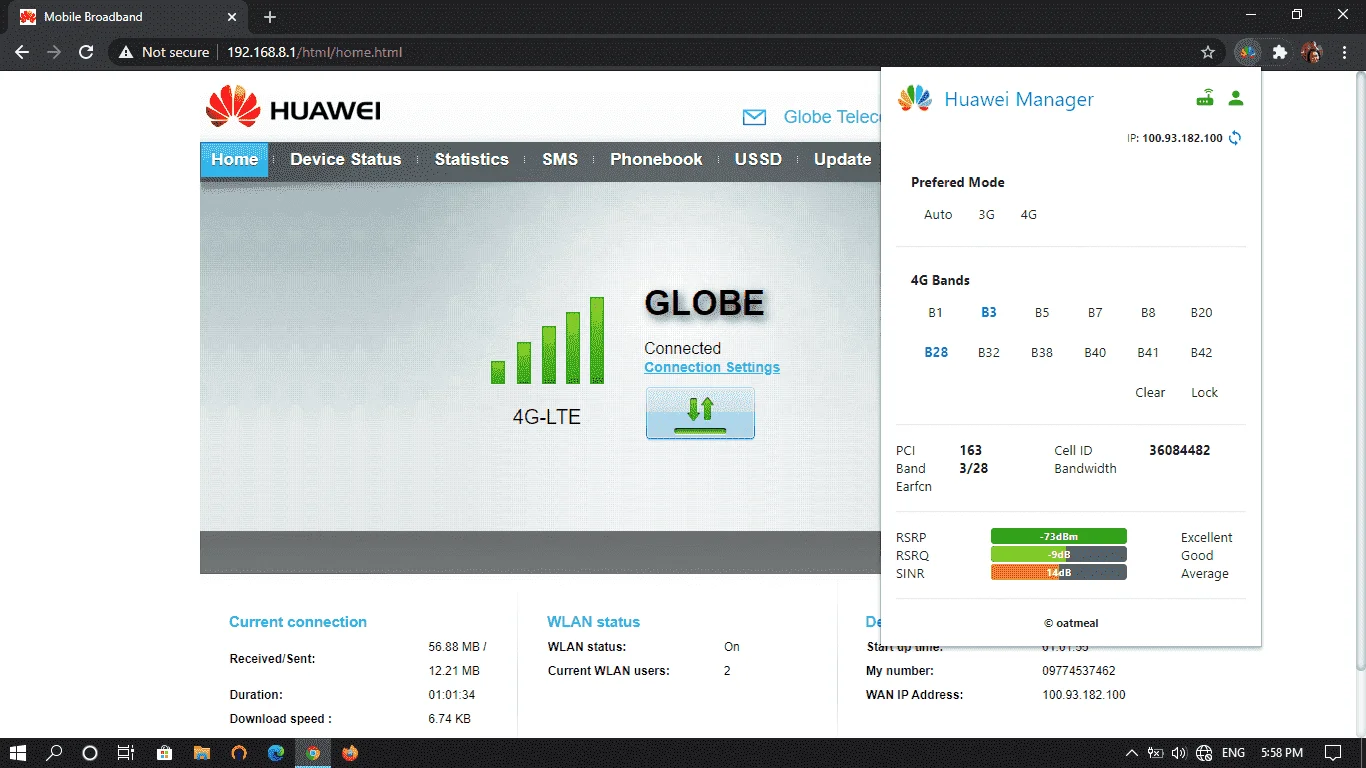Open the Statistics tab
The width and height of the screenshot is (1366, 768).
(x=471, y=159)
